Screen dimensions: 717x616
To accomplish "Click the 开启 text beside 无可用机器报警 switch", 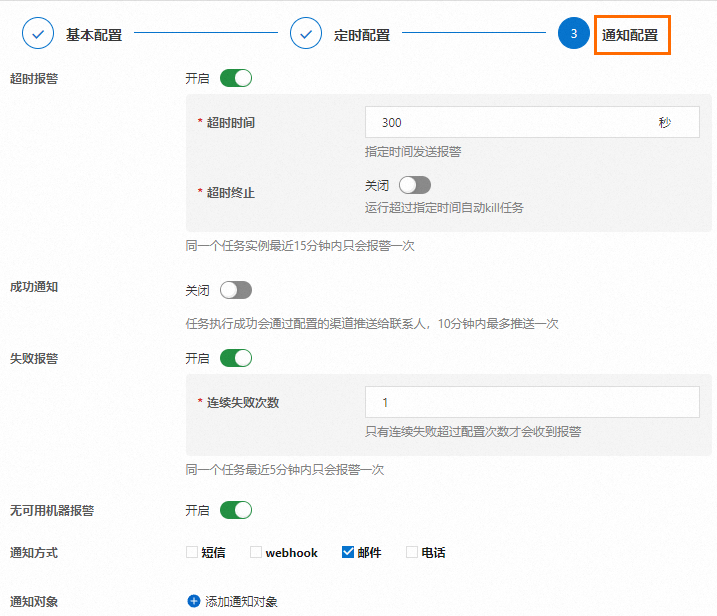I will 197,510.
